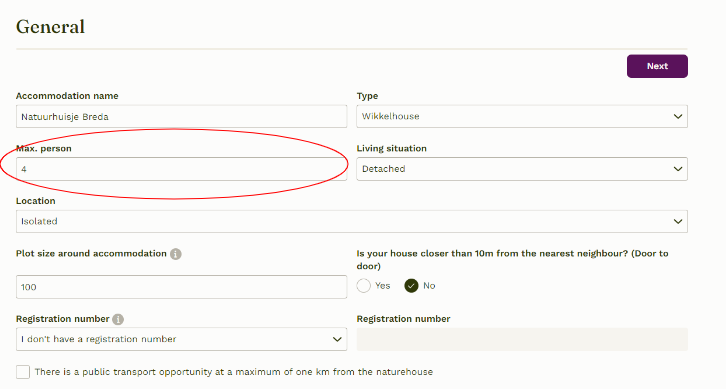
Task: Click the Location dropdown chevron arrow
Action: coord(677,221)
